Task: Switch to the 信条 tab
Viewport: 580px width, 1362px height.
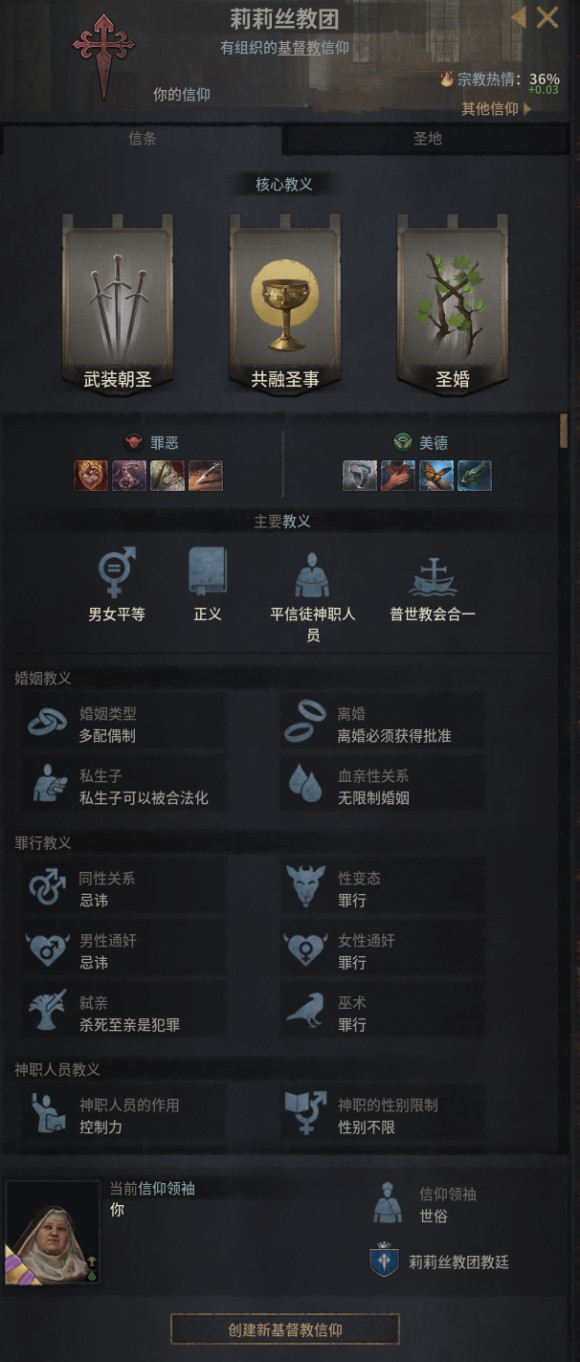Action: pyautogui.click(x=142, y=139)
